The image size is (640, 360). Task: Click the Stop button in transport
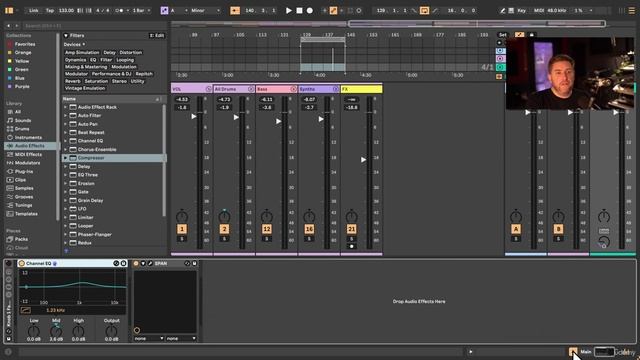click(x=299, y=10)
